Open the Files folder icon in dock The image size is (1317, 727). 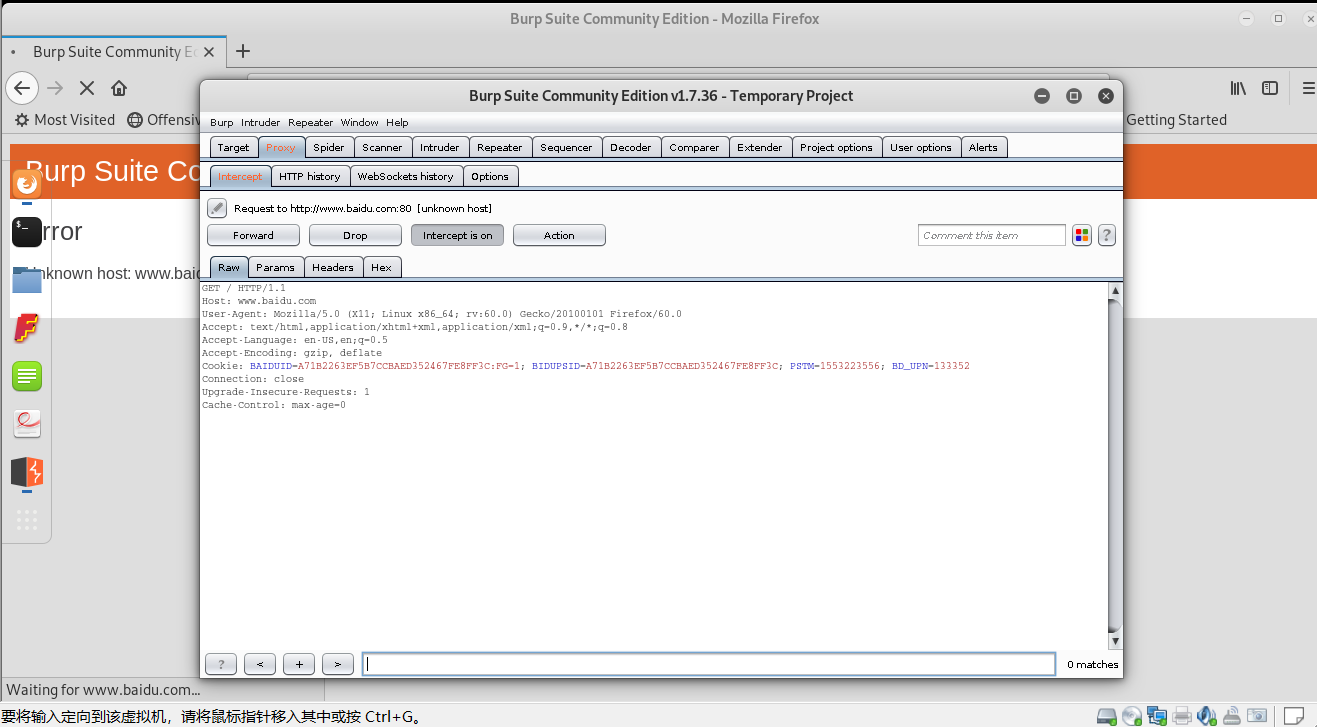tap(27, 279)
